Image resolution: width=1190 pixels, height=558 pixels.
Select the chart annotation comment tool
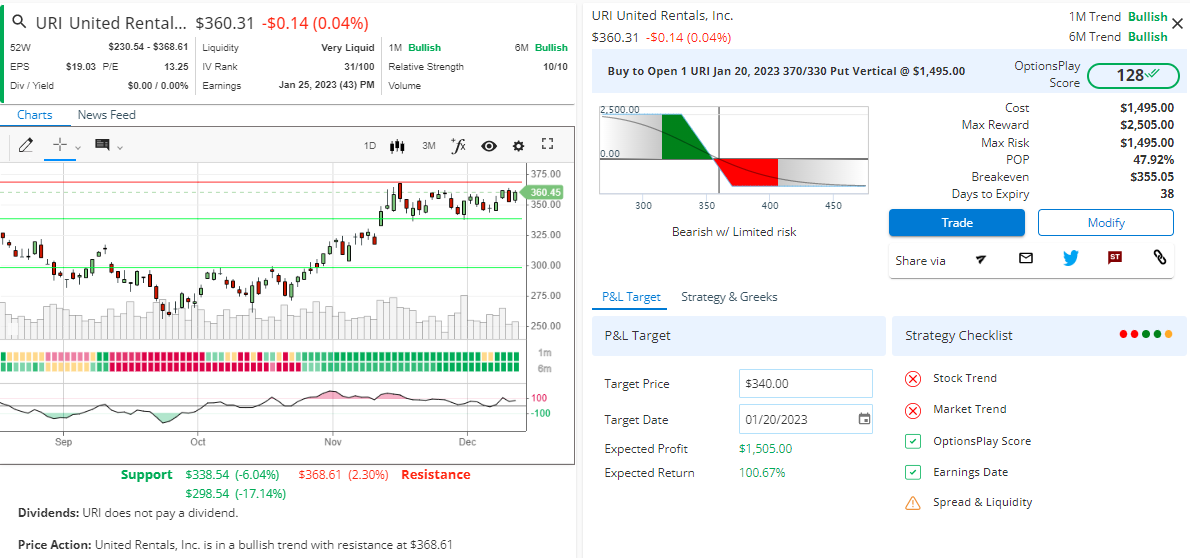click(102, 145)
